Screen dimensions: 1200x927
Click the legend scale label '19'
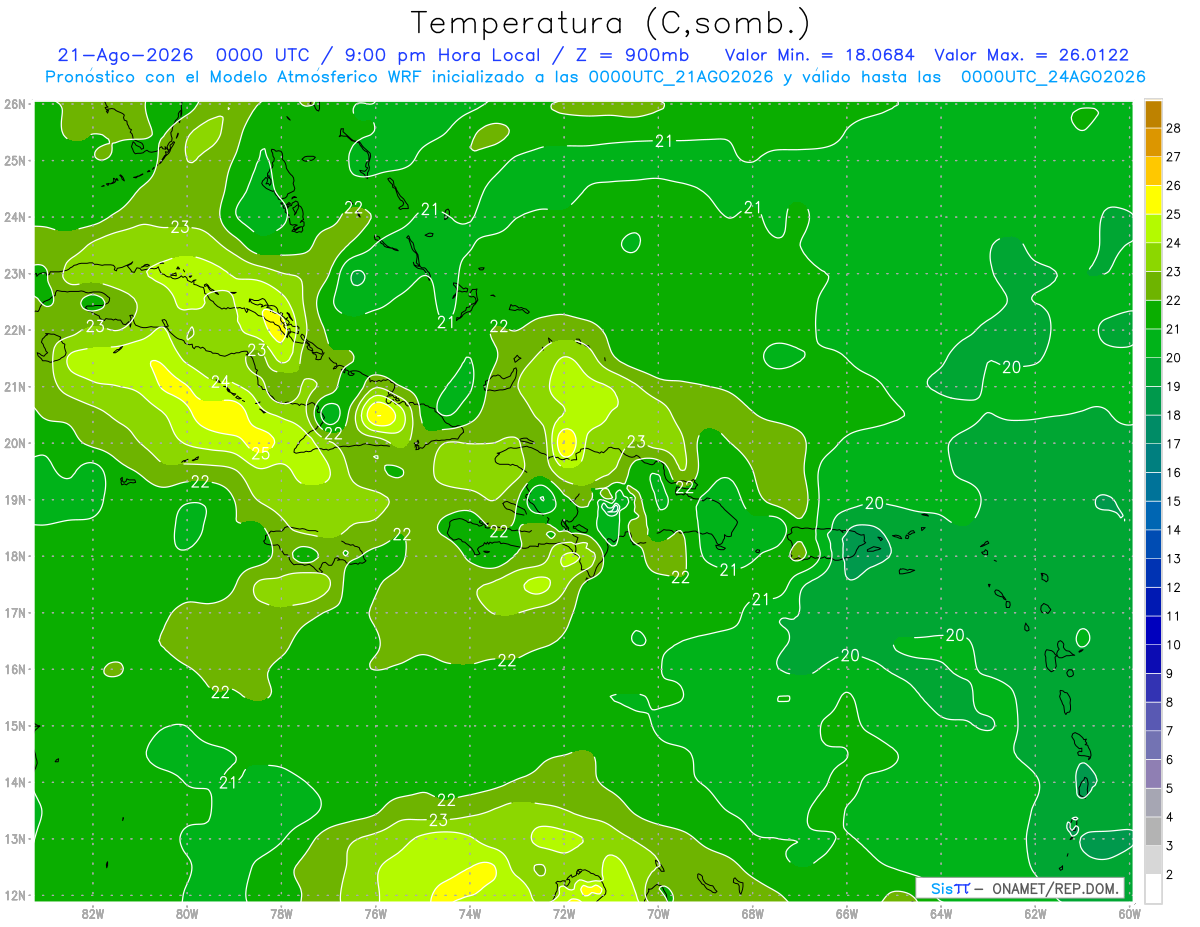coord(1174,387)
